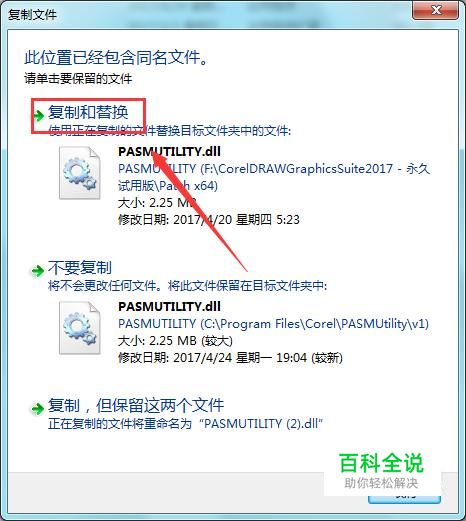Click the C:\Program Files\Corel\PASMUtility path text
The image size is (466, 521).
point(273,324)
